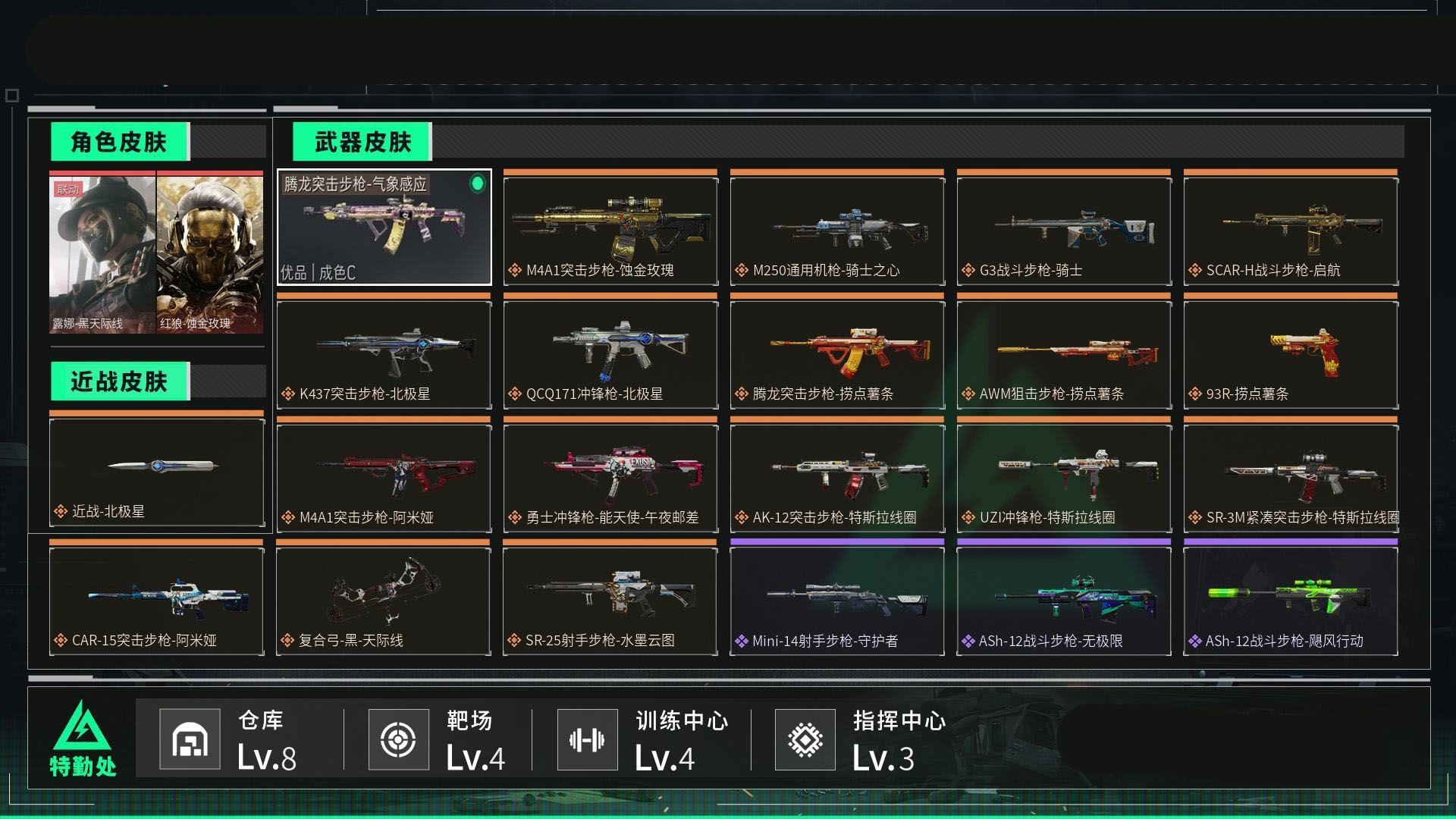Screen dimensions: 1456x819
Task: Toggle the green indicator on 腾龙突击步枪-气象感应
Action: (x=477, y=184)
